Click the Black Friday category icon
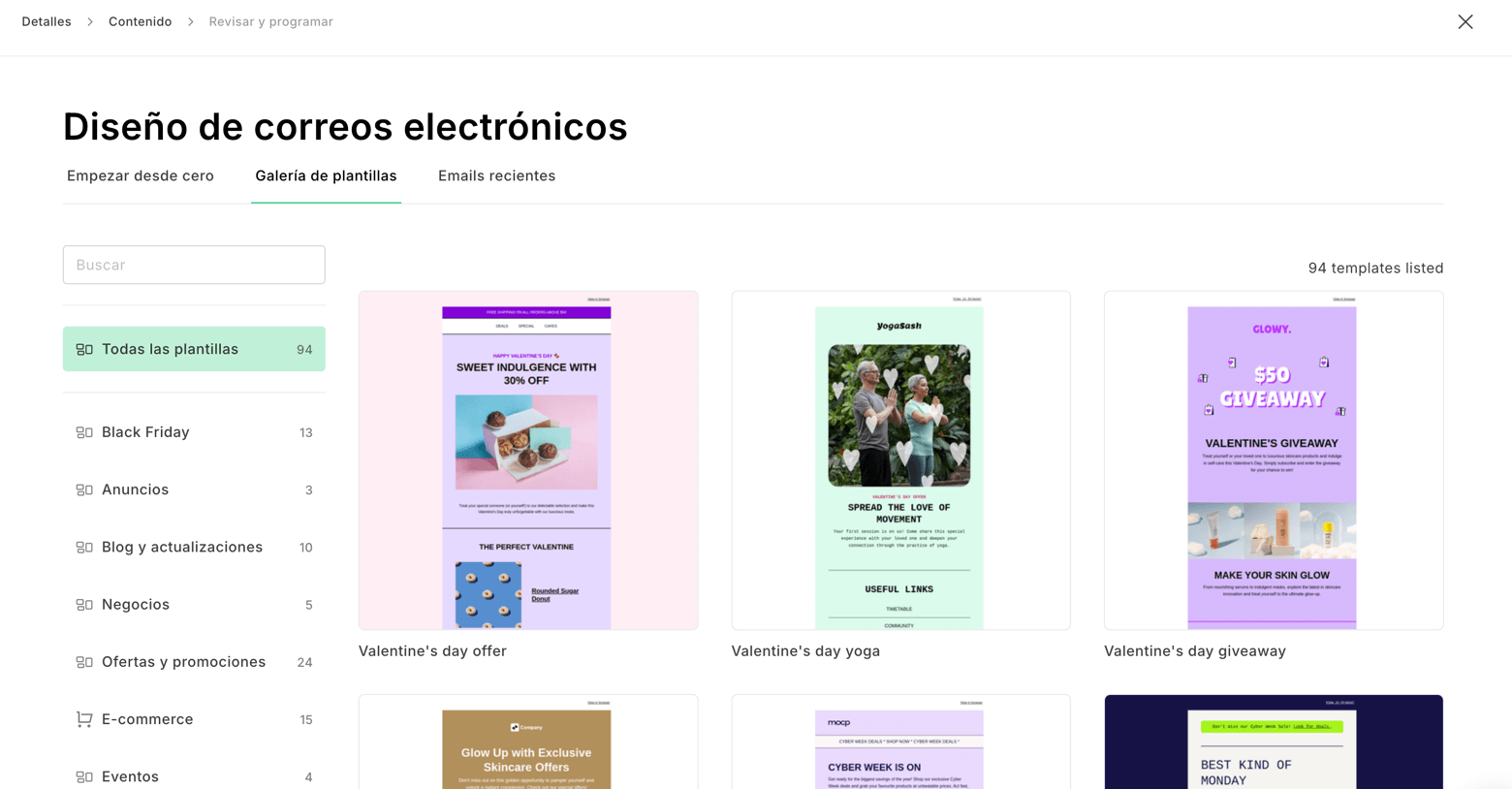Screen dimensions: 1512x789 [x=84, y=432]
